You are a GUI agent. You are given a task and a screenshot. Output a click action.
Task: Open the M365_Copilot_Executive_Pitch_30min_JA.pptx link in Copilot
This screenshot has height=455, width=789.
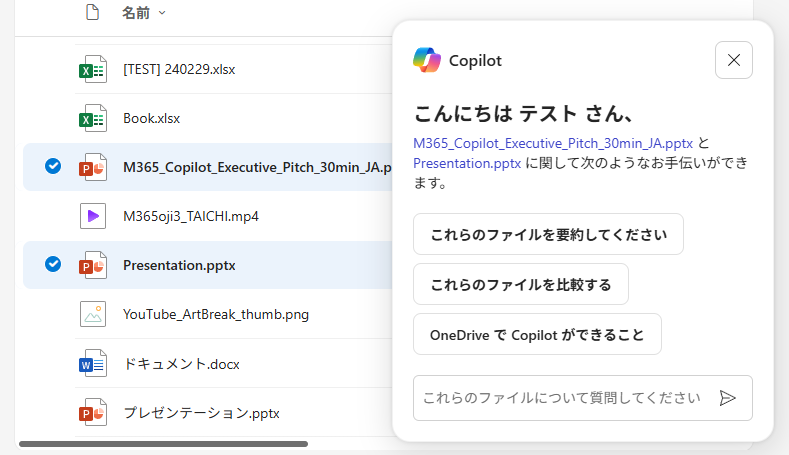(553, 143)
